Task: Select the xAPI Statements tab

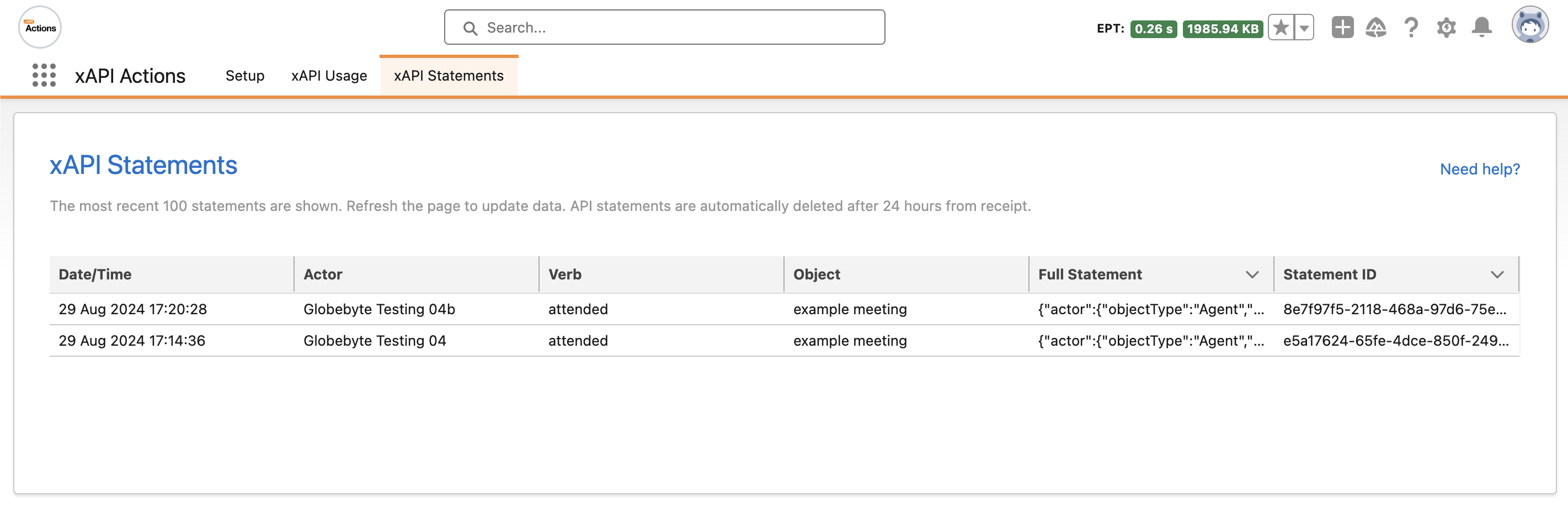Action: coord(449,76)
